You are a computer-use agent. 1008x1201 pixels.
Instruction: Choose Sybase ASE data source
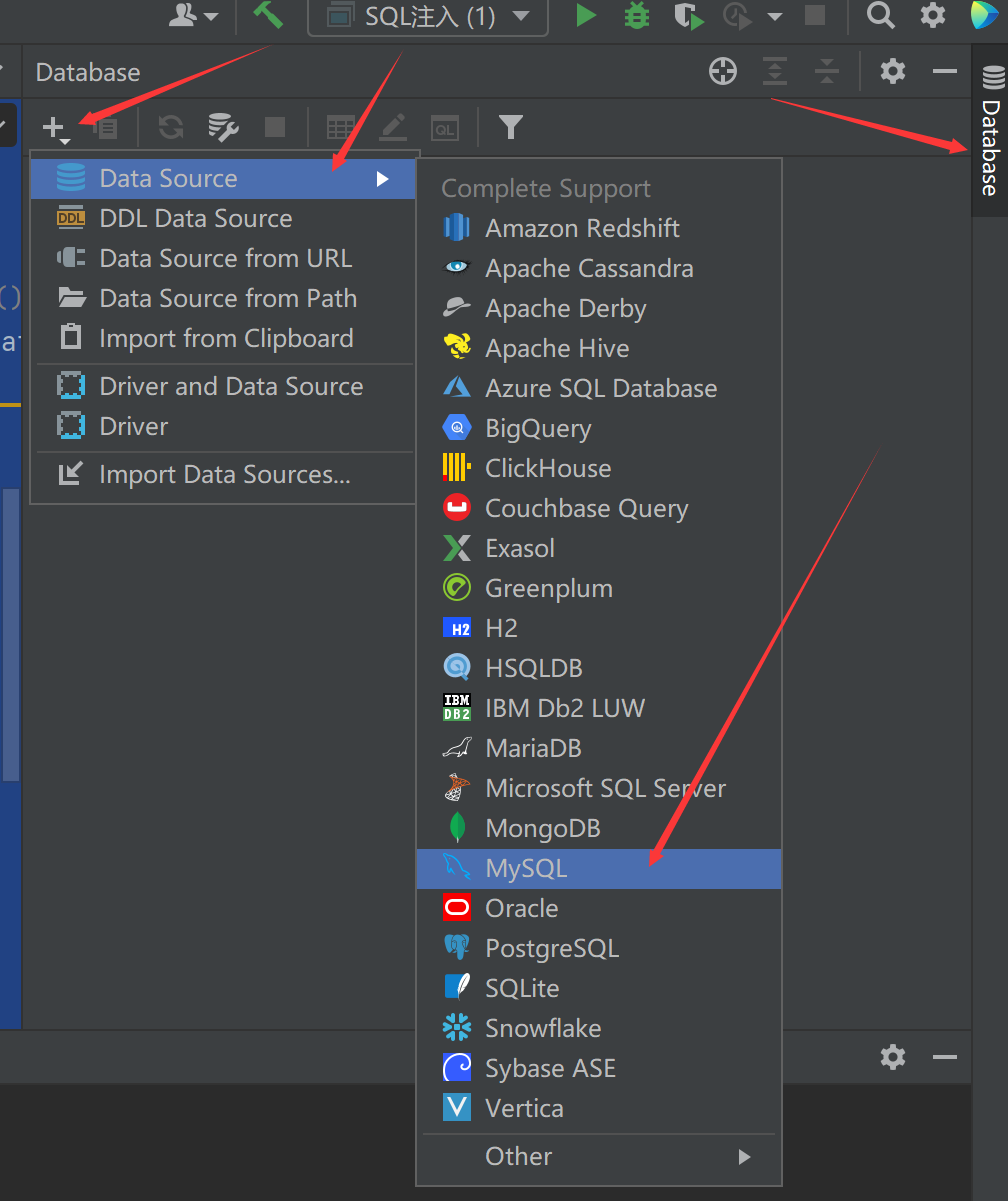[x=599, y=1069]
